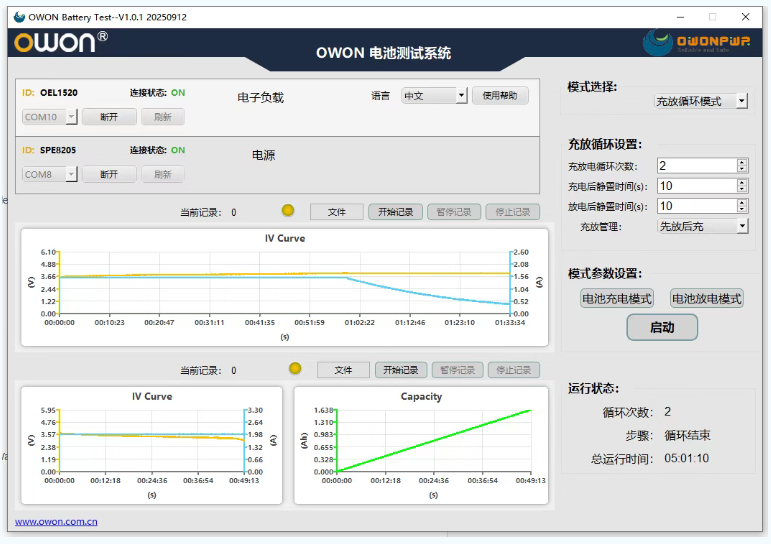Image resolution: width=771 pixels, height=544 pixels.
Task: Open the 语言 language dropdown
Action: (x=434, y=96)
